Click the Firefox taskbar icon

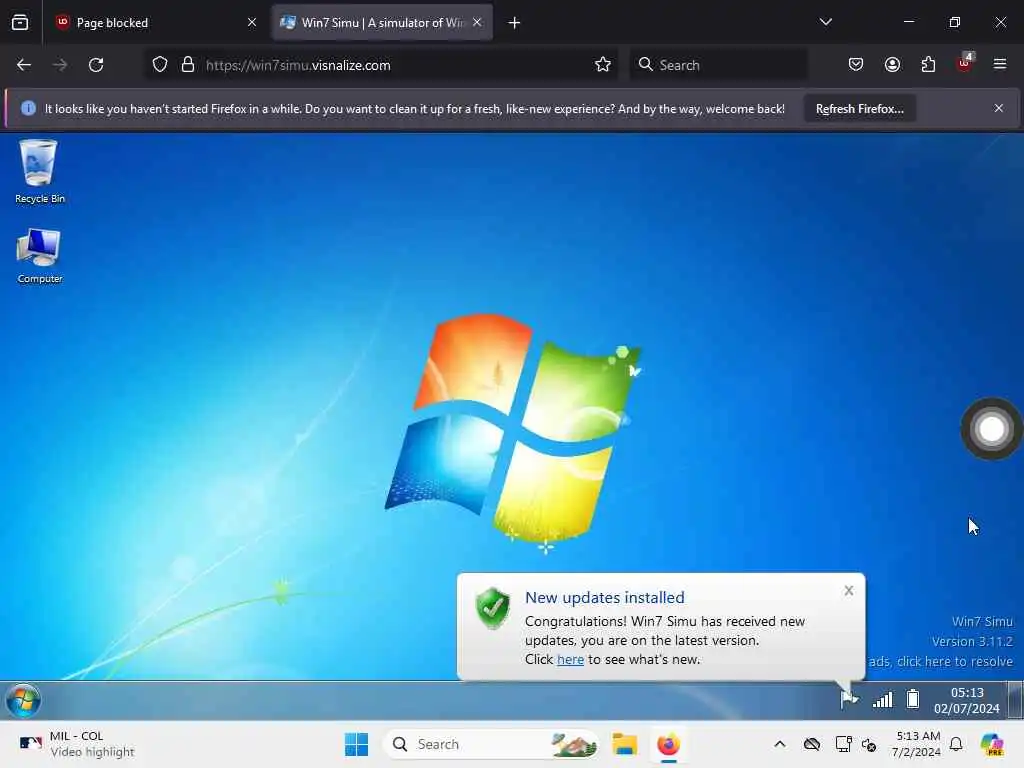[668, 744]
